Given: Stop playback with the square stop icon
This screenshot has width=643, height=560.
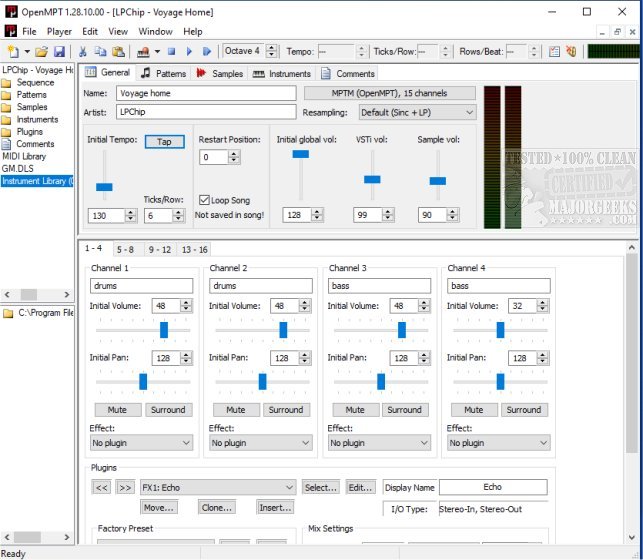Looking at the screenshot, I should [x=172, y=51].
